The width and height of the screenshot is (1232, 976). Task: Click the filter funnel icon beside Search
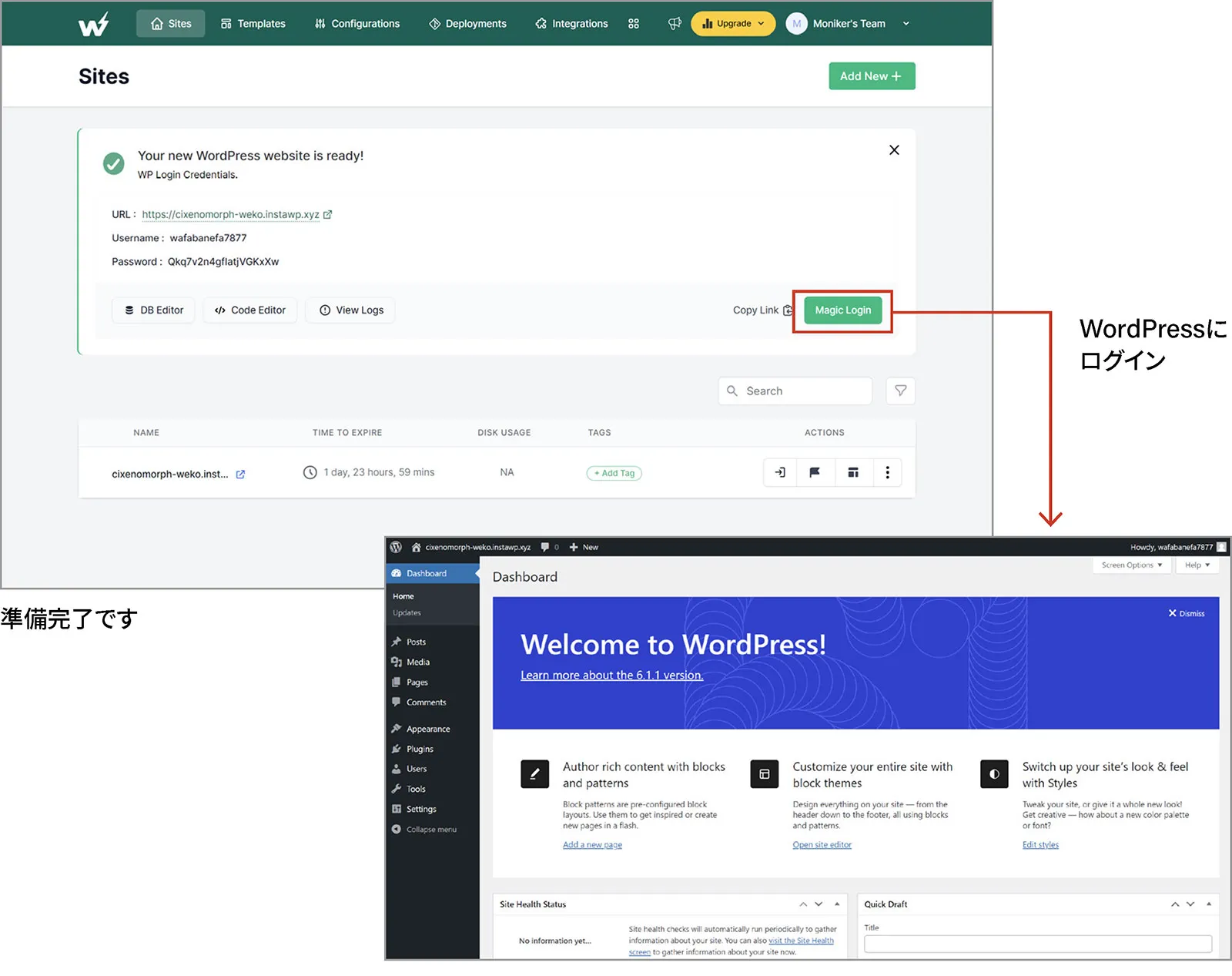(x=900, y=391)
